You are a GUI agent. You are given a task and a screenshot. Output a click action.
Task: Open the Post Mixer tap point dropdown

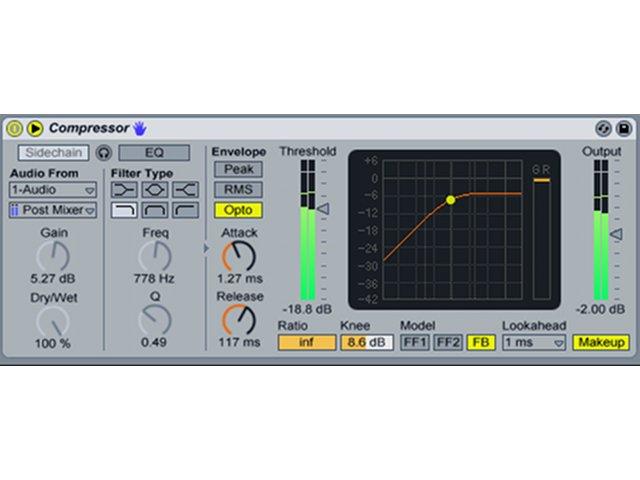tap(53, 210)
